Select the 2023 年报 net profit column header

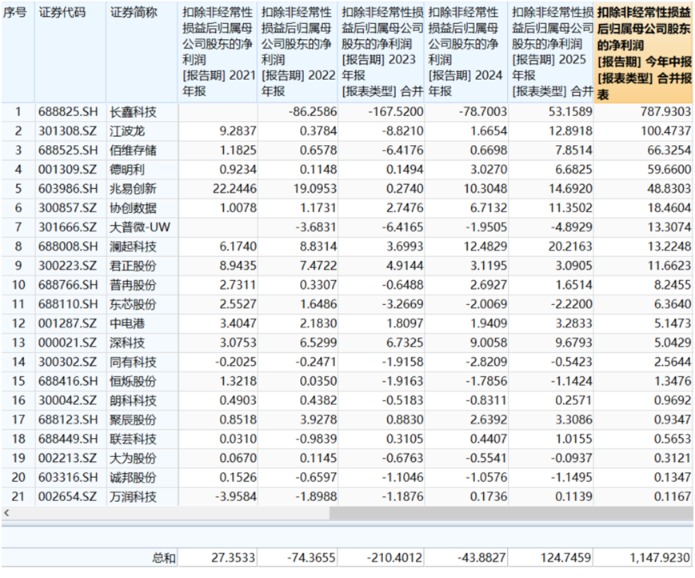point(382,51)
